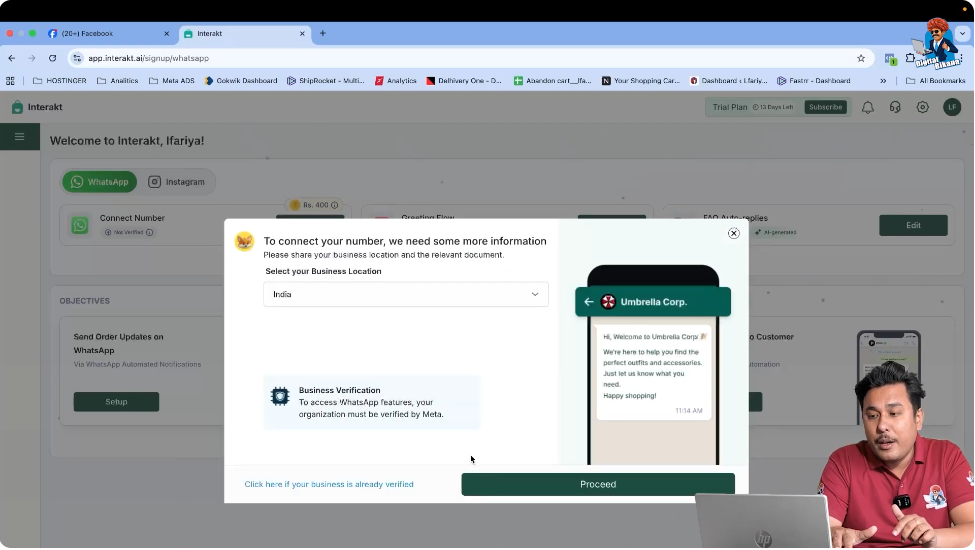Close the Facebook browser tab

click(x=166, y=34)
